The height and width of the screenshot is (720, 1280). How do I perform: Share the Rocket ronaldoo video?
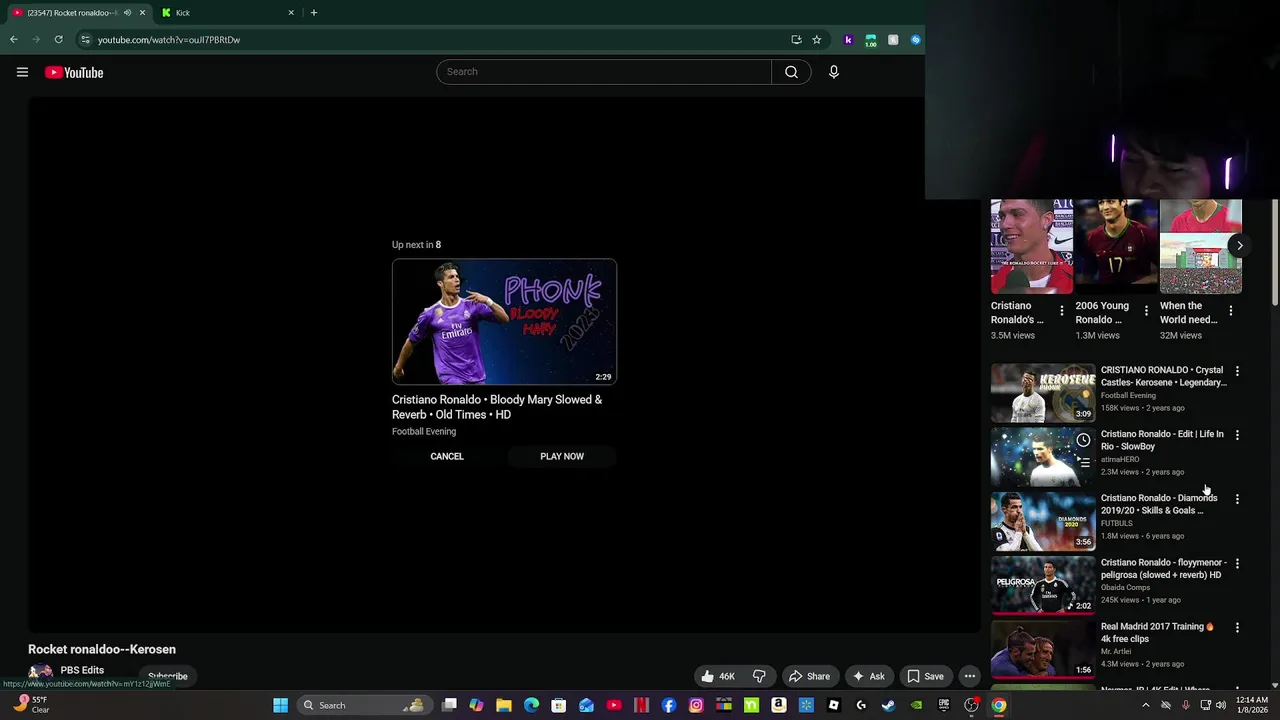click(x=809, y=676)
